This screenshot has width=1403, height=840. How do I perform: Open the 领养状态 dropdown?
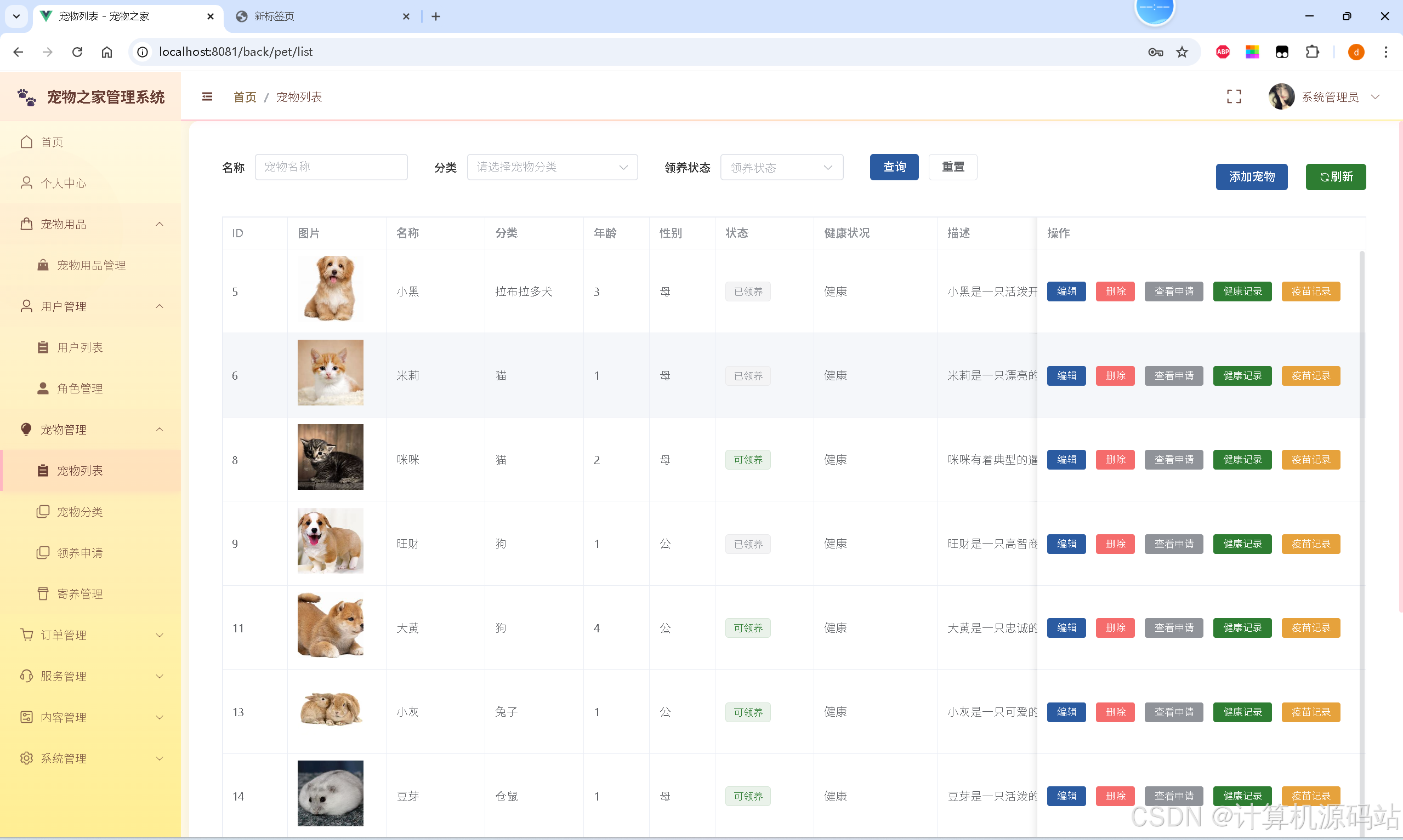[781, 167]
